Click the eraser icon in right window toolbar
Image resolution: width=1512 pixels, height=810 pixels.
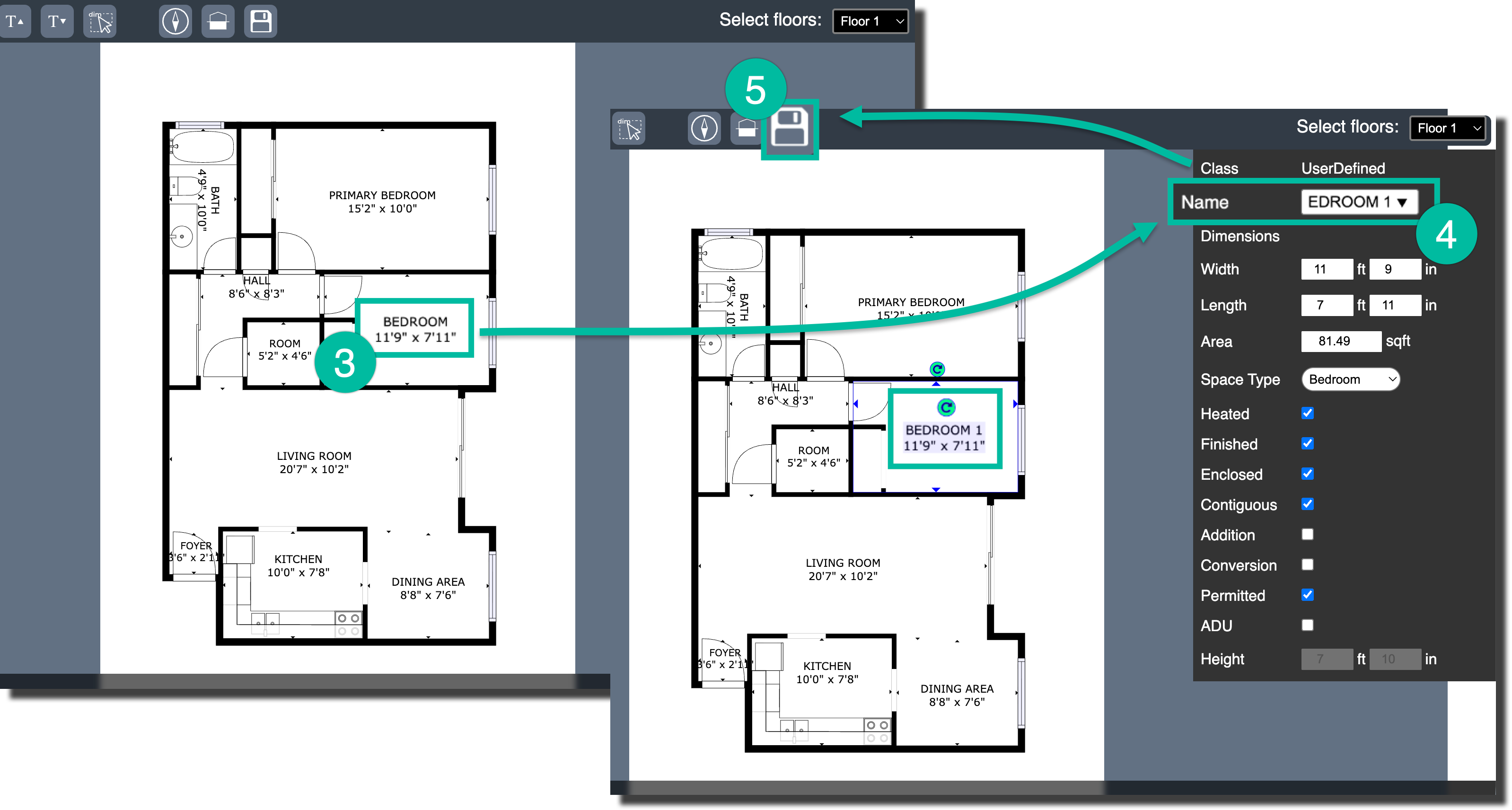(746, 129)
